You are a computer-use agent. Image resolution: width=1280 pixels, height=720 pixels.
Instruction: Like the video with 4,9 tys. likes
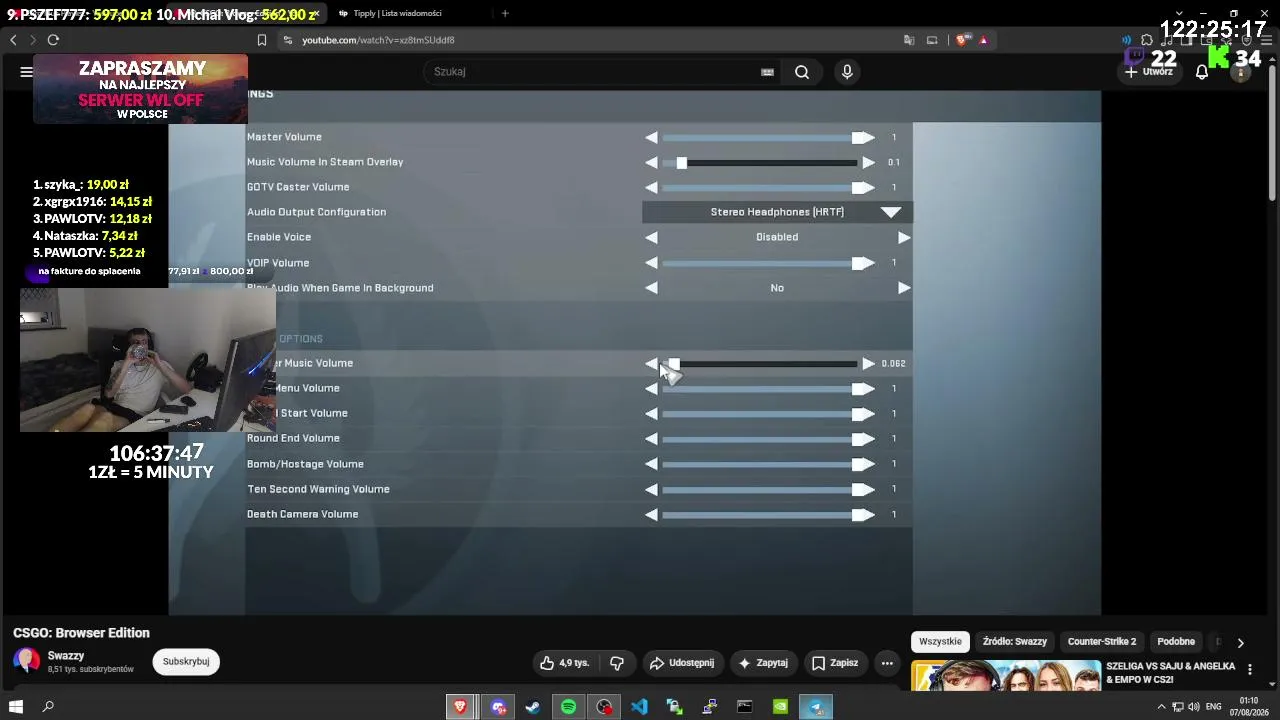(x=566, y=663)
